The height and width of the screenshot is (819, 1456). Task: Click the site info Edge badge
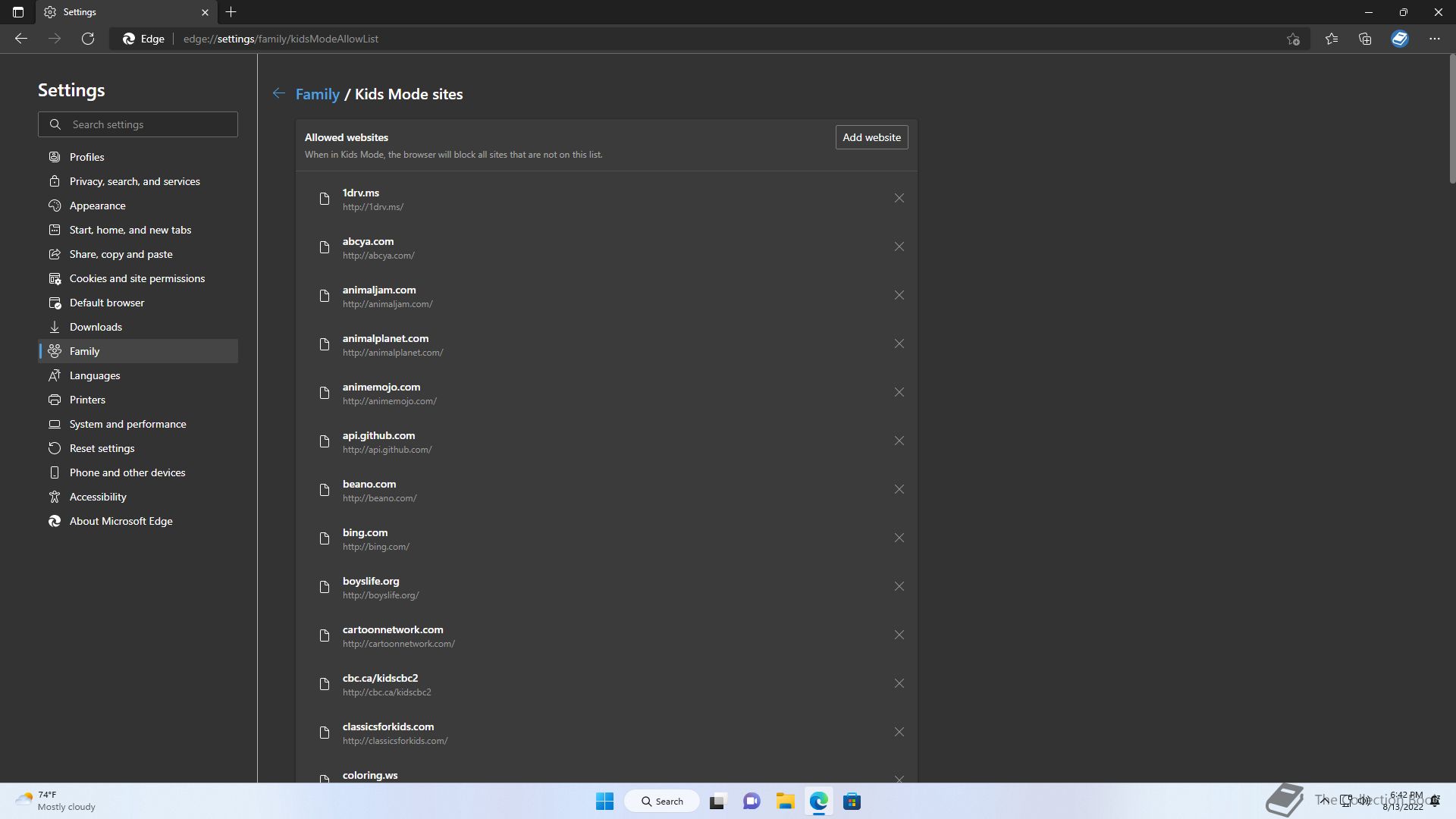(144, 39)
